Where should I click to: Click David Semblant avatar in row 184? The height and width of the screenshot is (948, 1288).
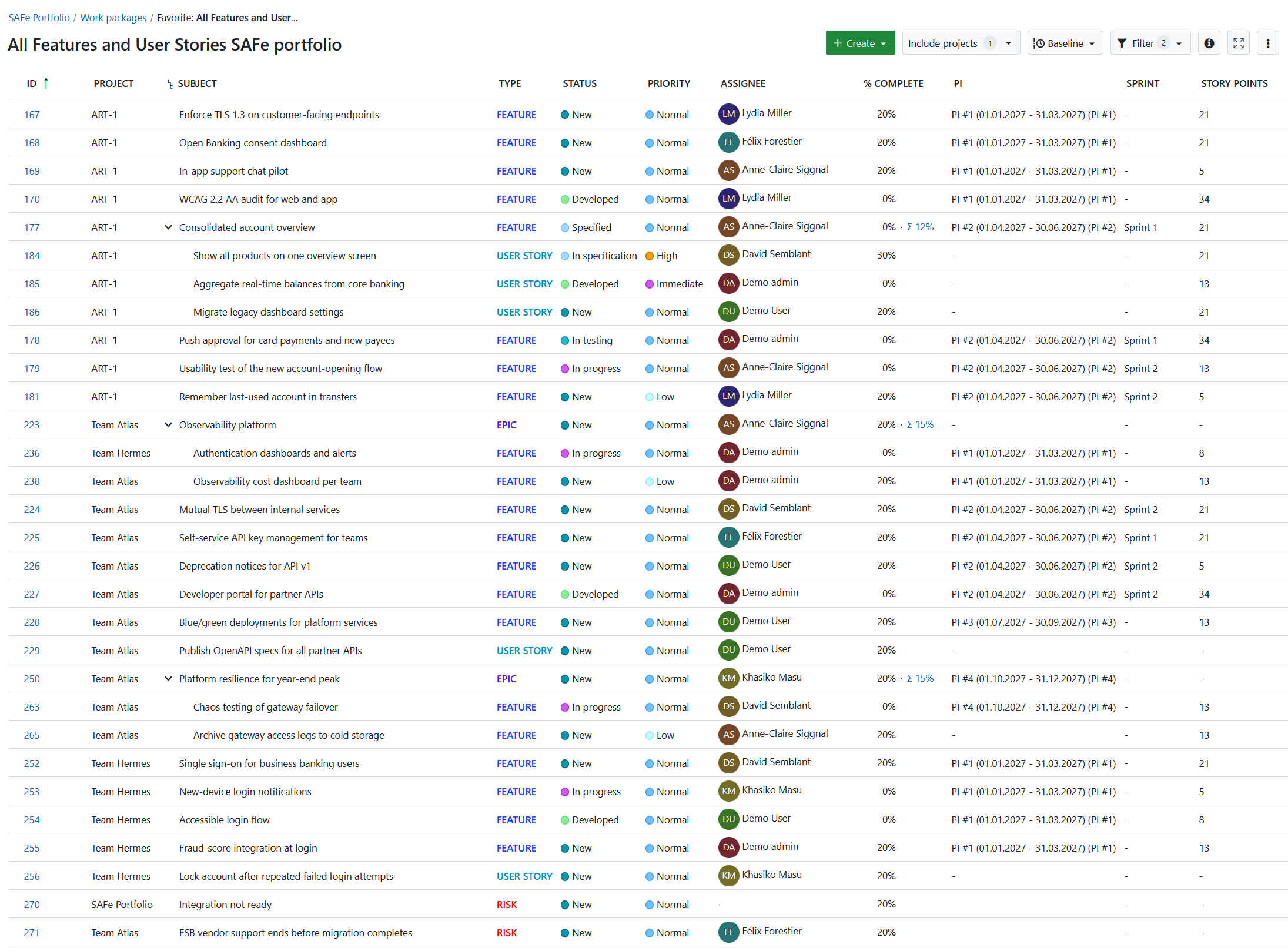(x=728, y=255)
